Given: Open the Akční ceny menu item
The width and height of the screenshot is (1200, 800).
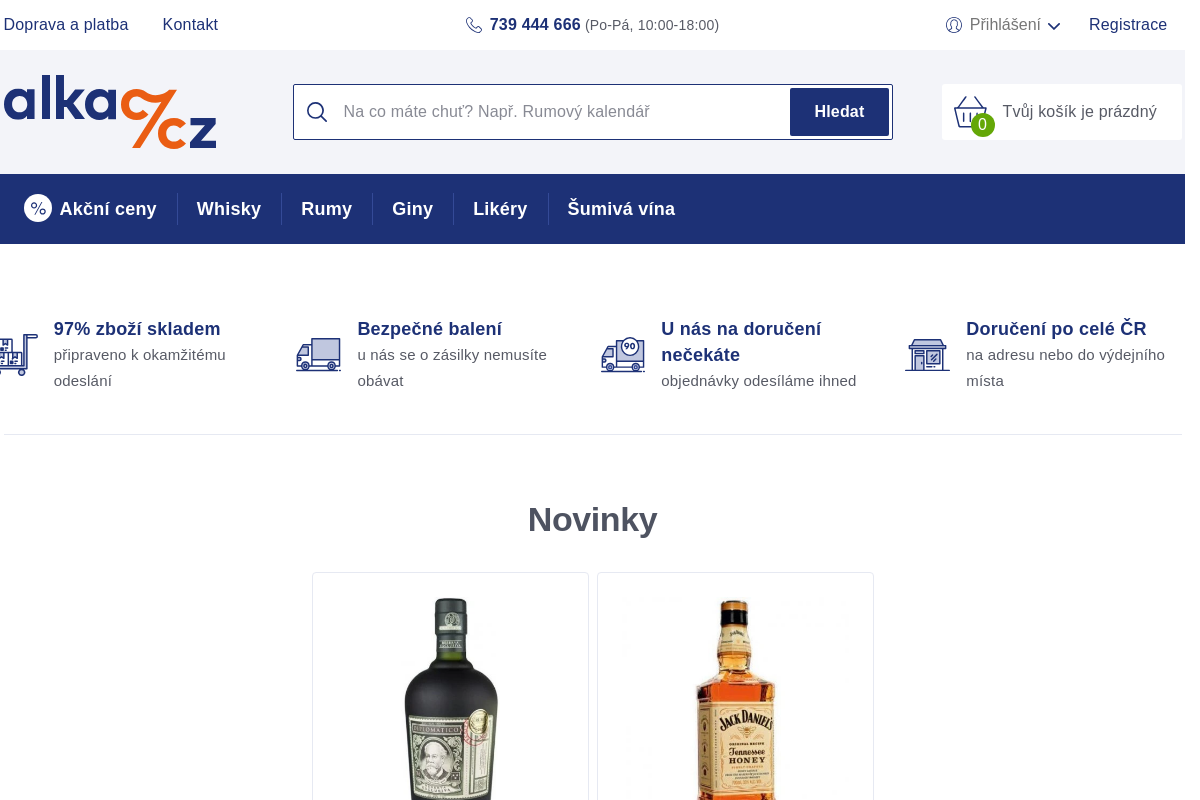Looking at the screenshot, I should pyautogui.click(x=91, y=209).
